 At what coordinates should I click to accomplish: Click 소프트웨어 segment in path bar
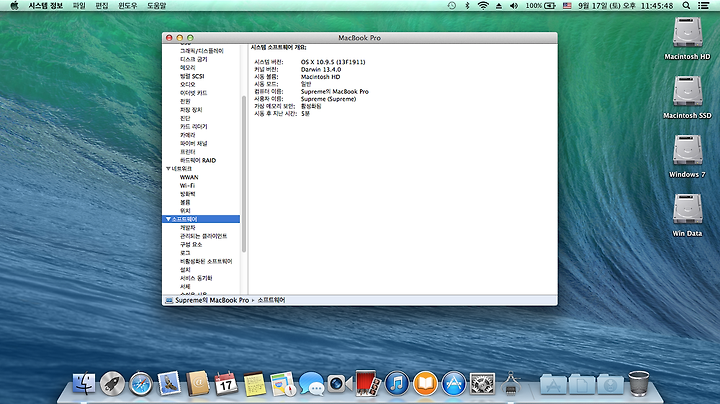click(271, 300)
